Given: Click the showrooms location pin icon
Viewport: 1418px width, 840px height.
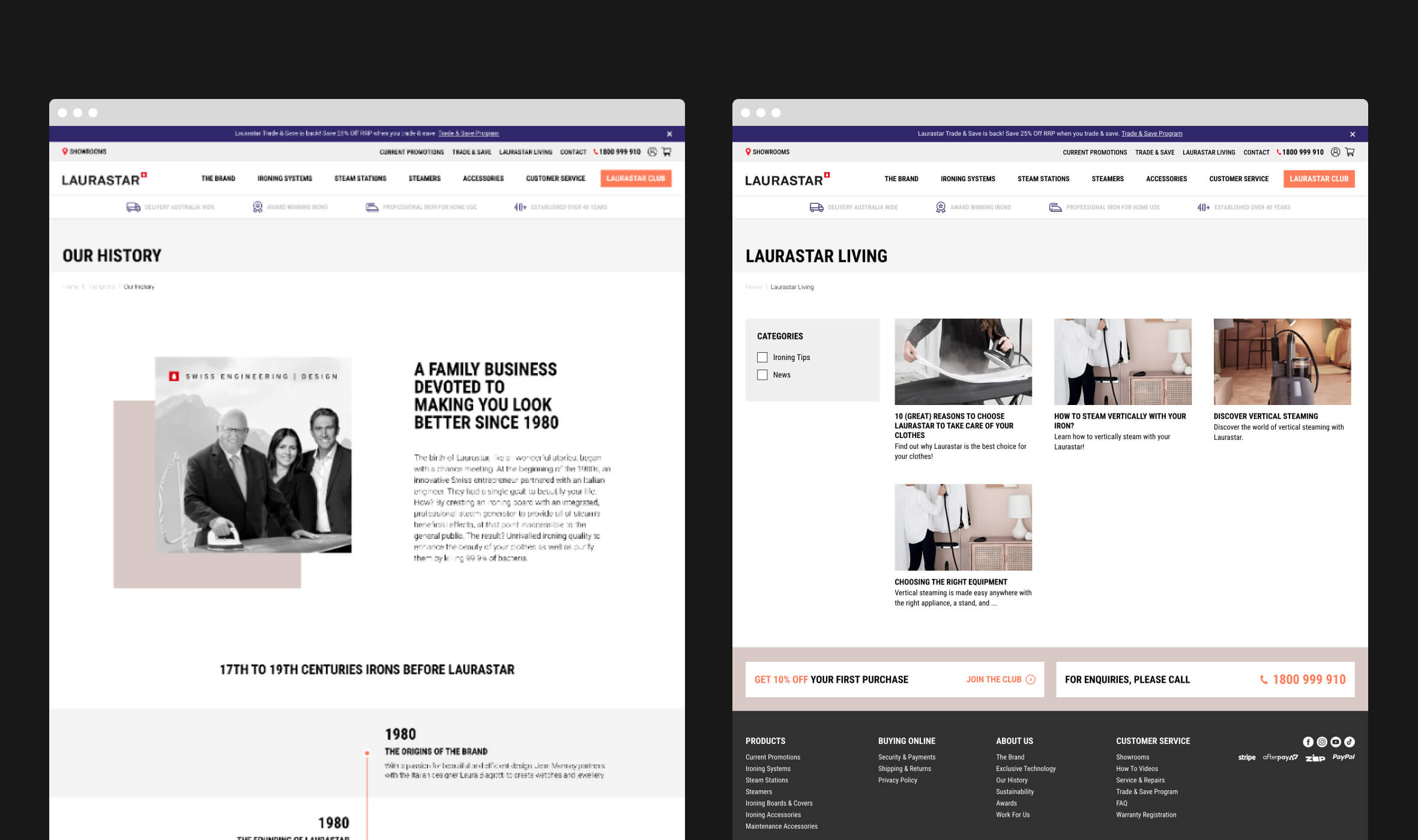Looking at the screenshot, I should (748, 152).
